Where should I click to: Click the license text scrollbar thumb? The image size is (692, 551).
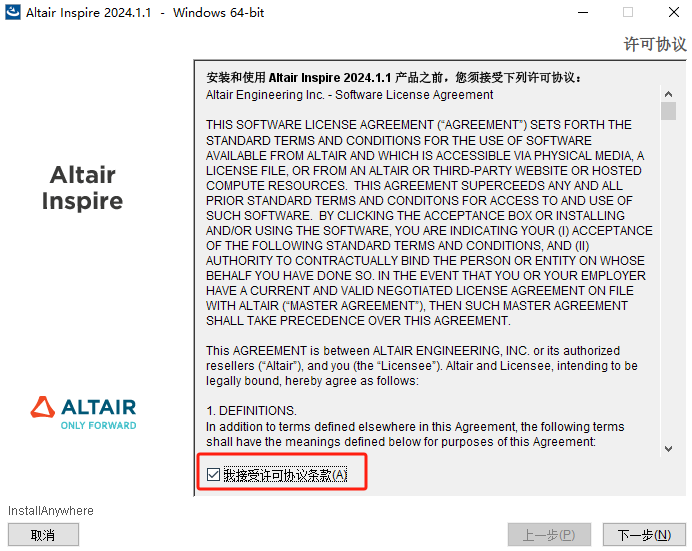point(668,111)
